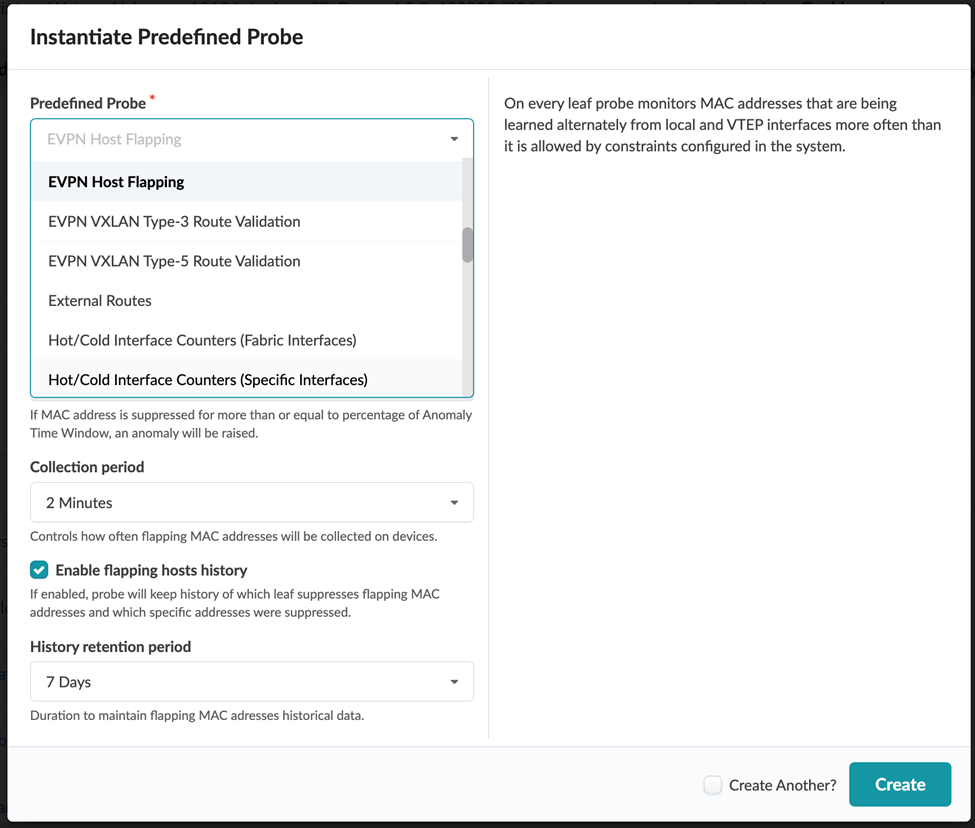Click the History retention period dropdown arrow
Screen dimensions: 975x828
click(x=454, y=682)
